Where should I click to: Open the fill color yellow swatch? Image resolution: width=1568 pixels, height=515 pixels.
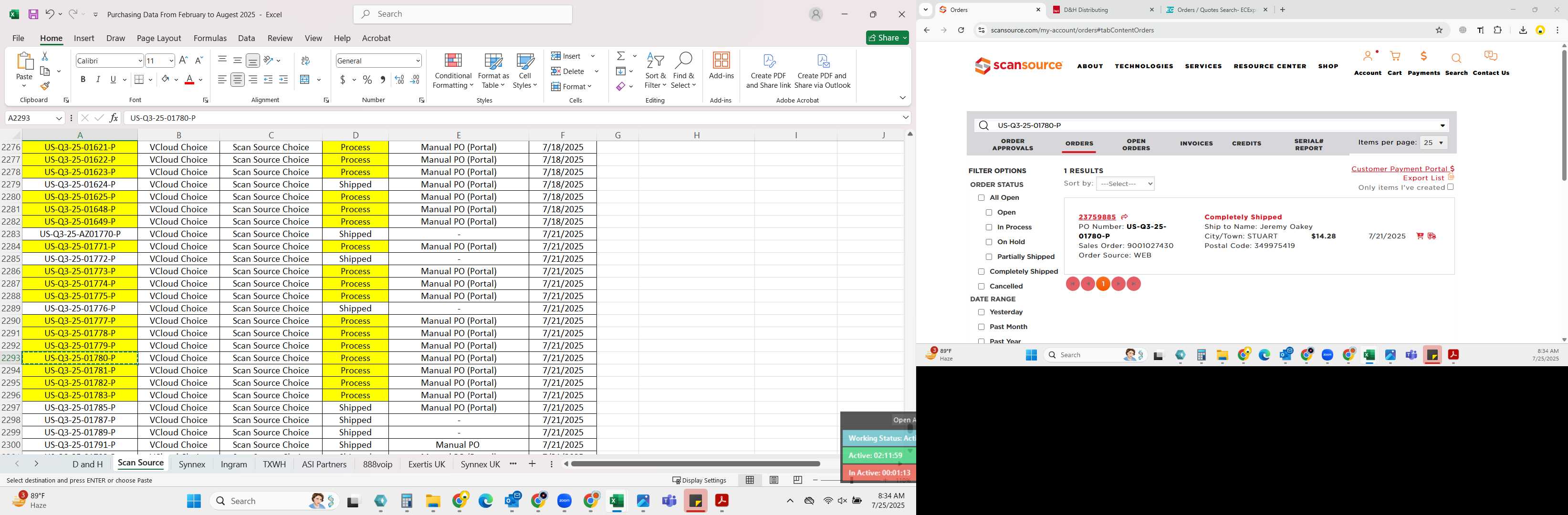click(166, 80)
